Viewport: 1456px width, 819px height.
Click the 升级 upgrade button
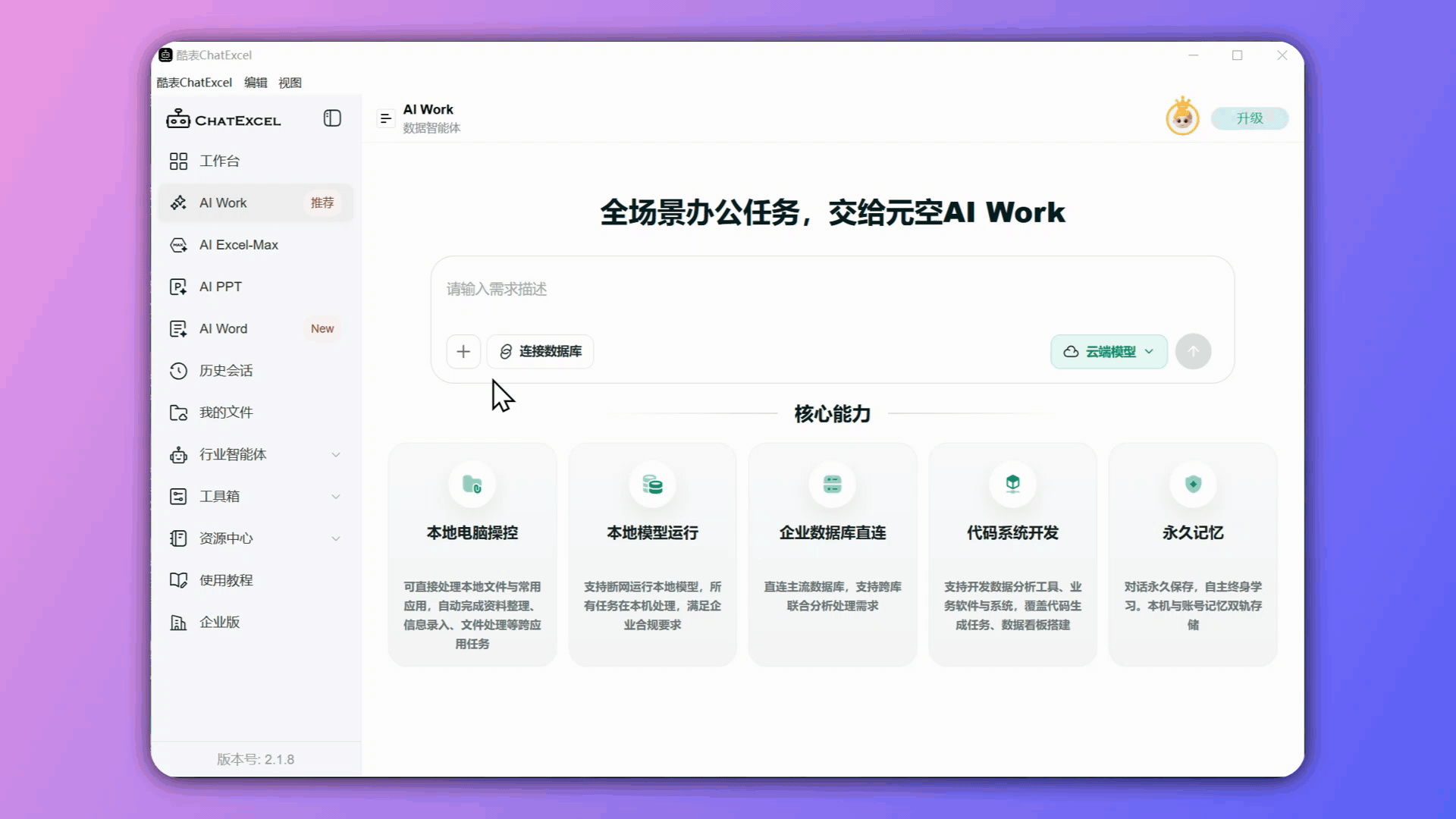coord(1250,118)
